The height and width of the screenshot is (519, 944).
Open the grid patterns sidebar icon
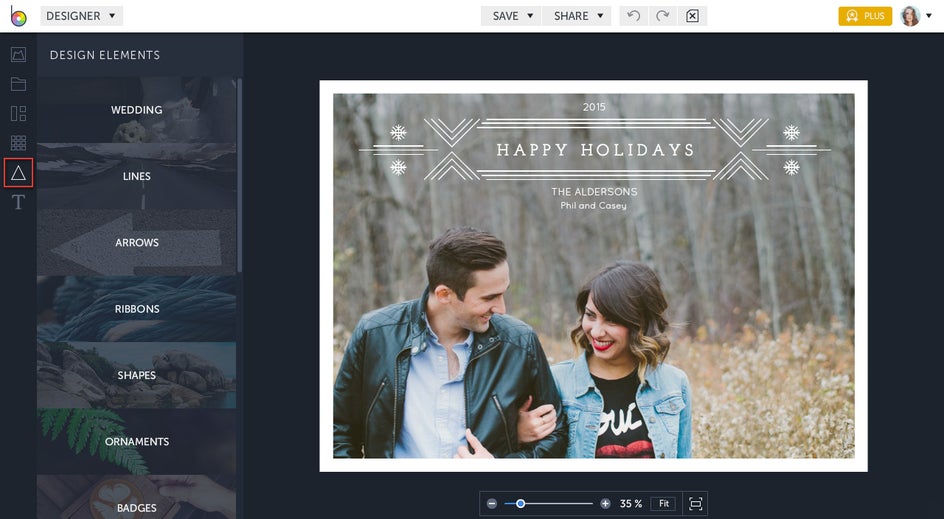(18, 143)
